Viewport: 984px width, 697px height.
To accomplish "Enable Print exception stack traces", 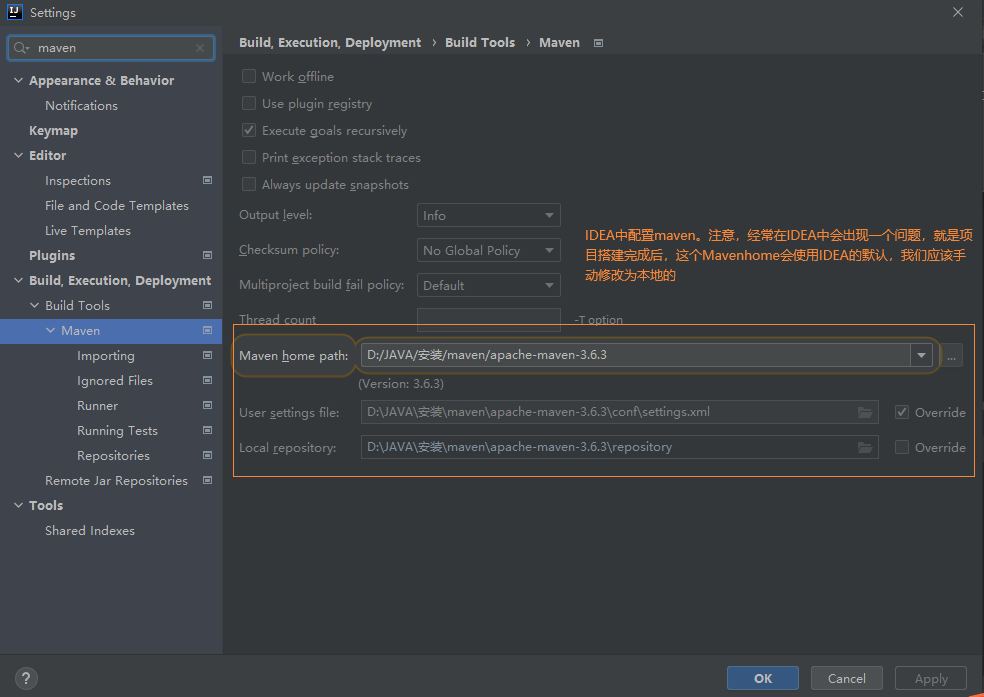I will pyautogui.click(x=249, y=157).
